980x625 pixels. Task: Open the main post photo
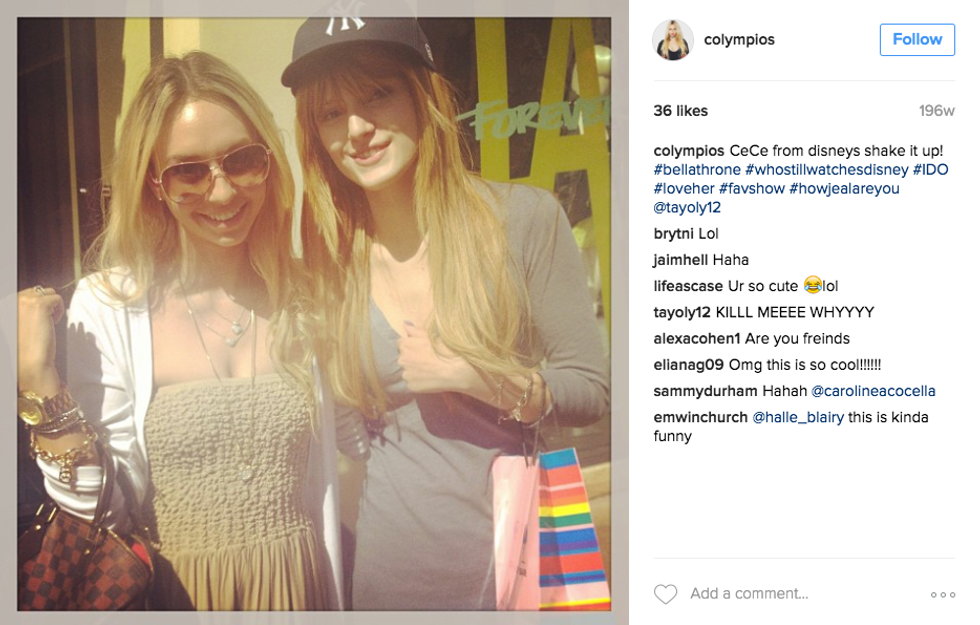(314, 314)
